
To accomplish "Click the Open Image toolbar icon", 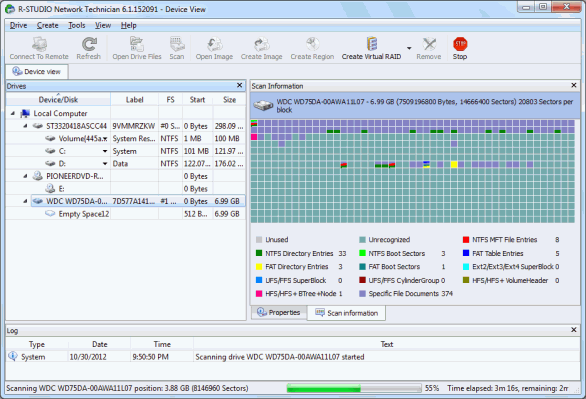I will pos(215,44).
